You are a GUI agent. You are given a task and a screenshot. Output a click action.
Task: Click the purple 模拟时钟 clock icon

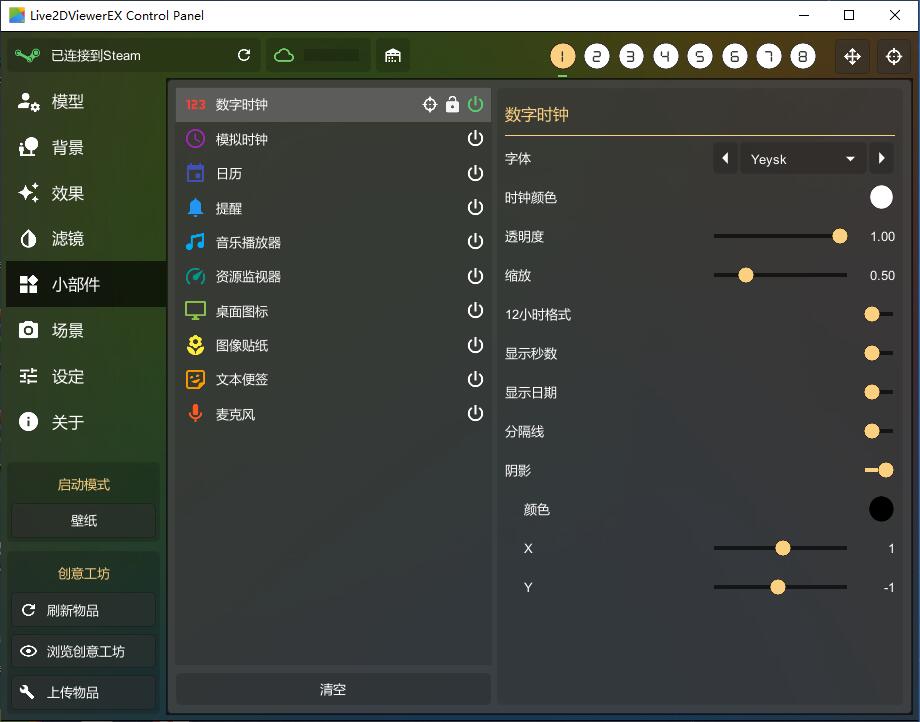coord(195,139)
